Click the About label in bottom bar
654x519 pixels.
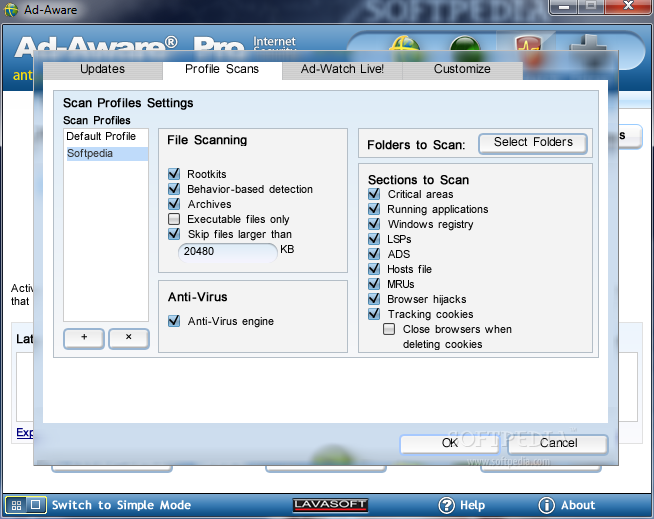click(x=578, y=505)
